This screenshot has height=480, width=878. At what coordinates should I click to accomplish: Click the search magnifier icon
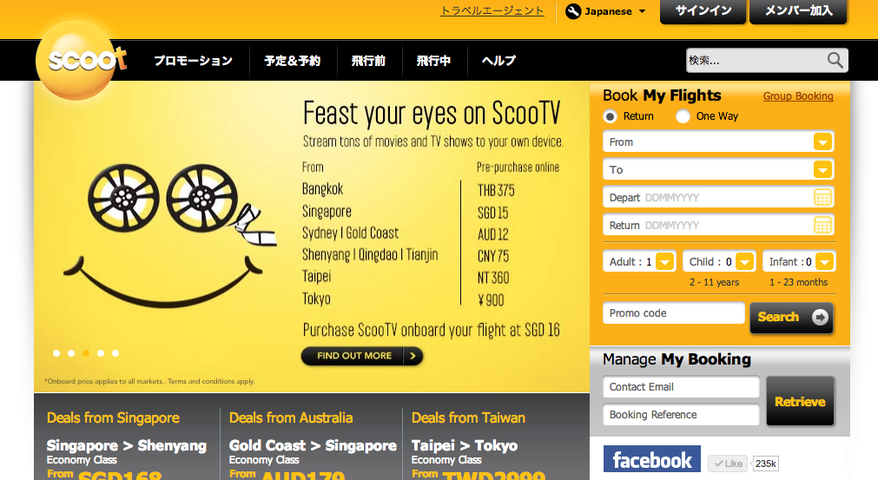835,60
